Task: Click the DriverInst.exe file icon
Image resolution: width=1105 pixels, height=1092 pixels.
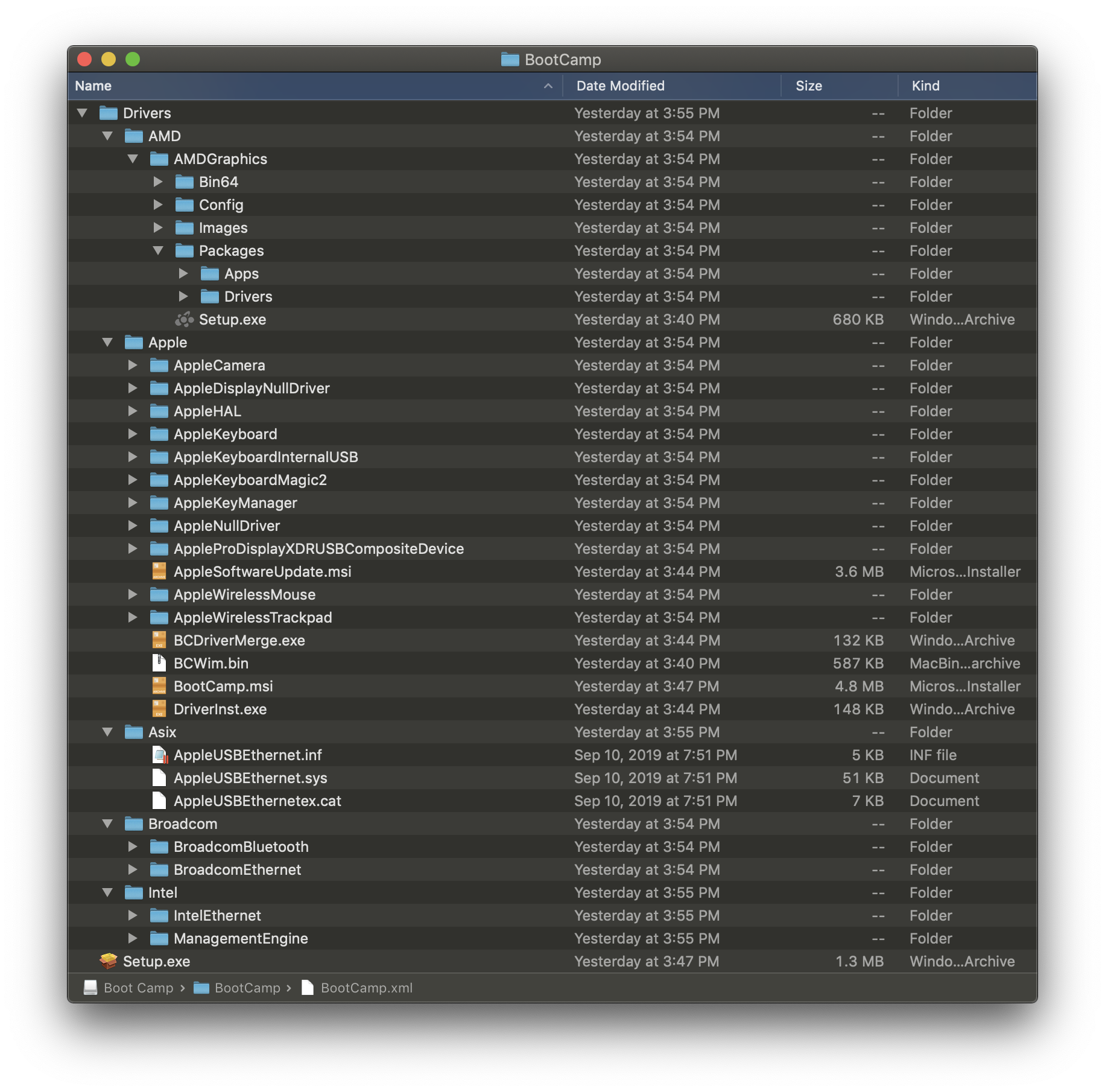Action: (x=159, y=709)
